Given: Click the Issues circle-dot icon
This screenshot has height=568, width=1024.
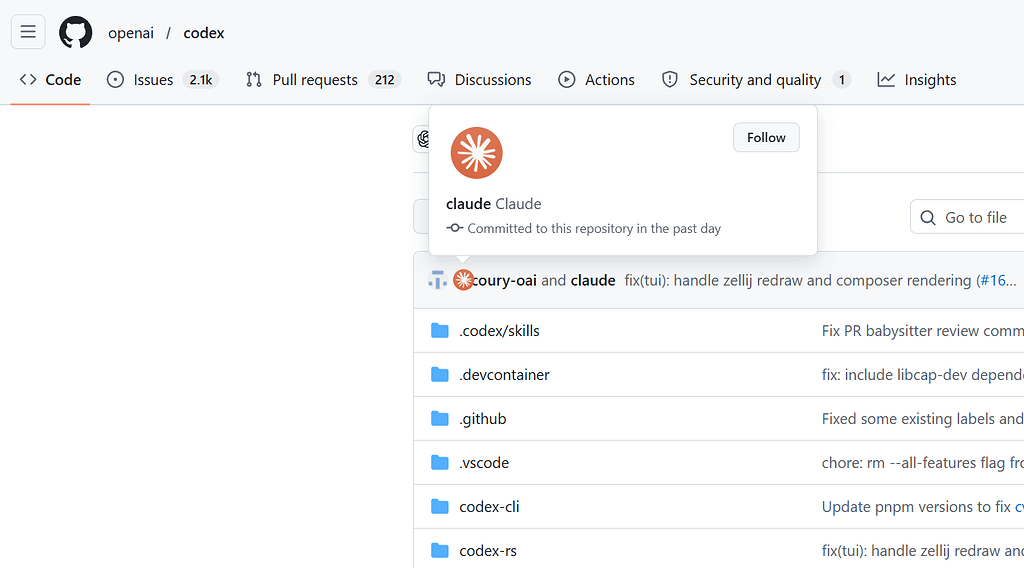Looking at the screenshot, I should point(115,80).
